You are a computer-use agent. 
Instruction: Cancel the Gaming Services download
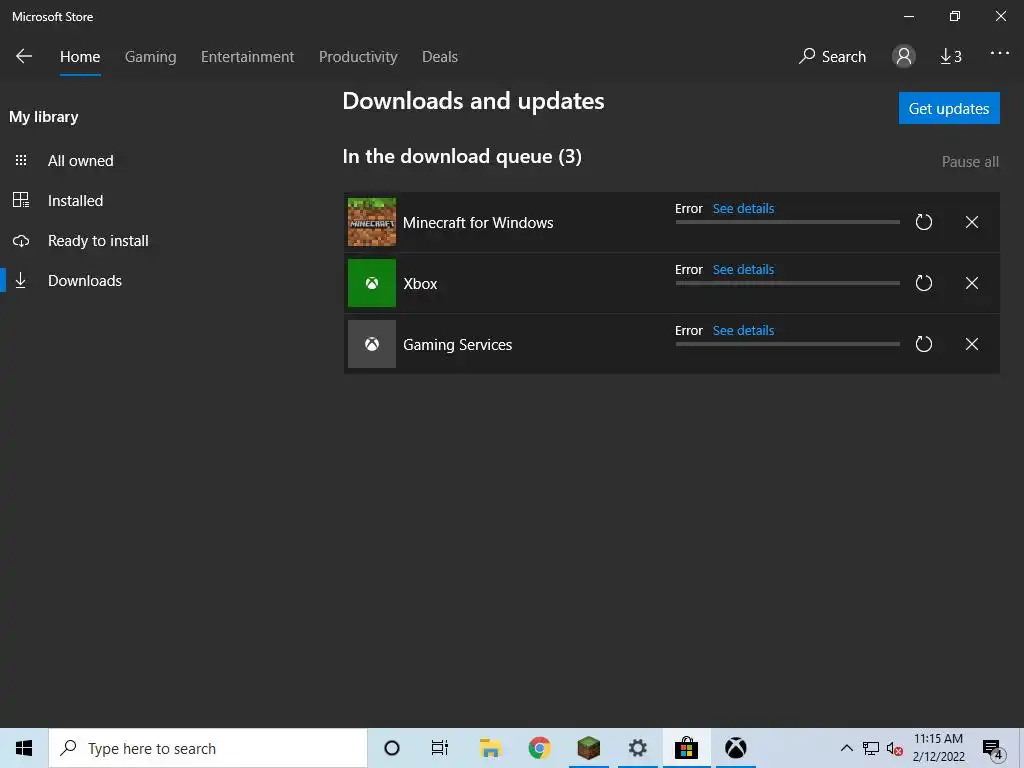[x=972, y=344]
